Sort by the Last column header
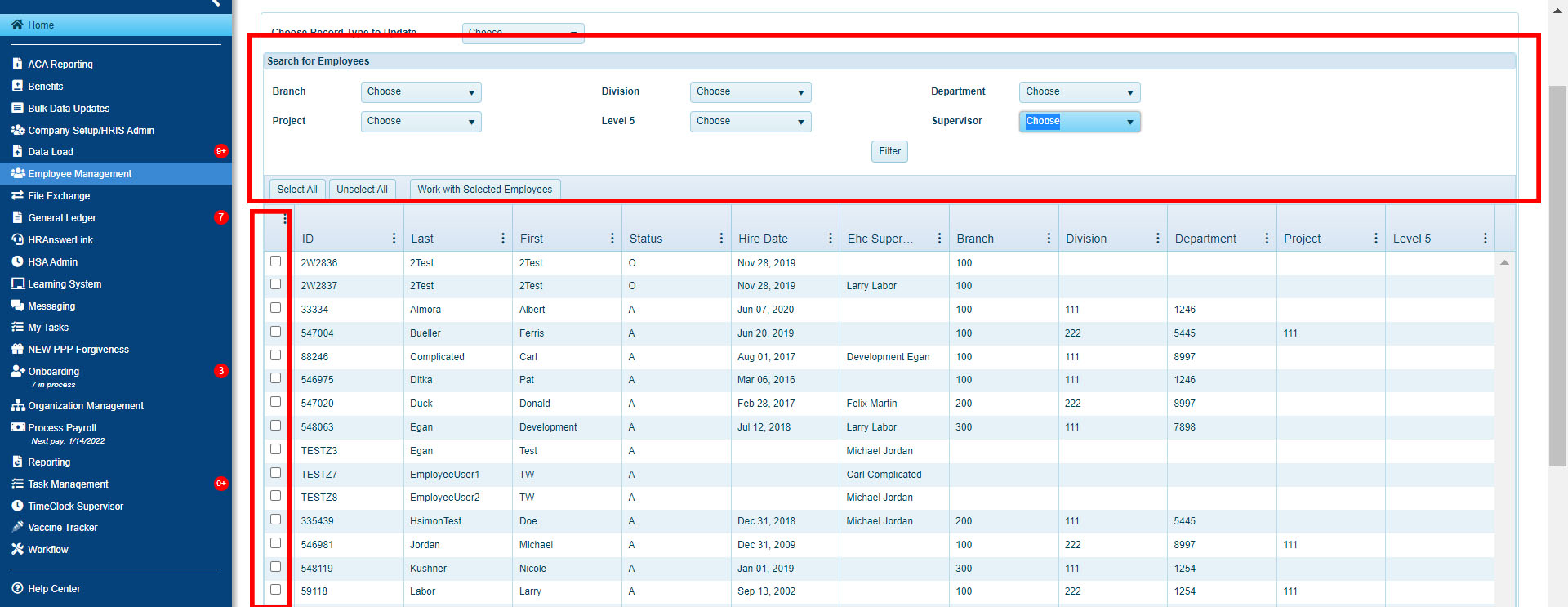The width and height of the screenshot is (1568, 607). coord(422,239)
